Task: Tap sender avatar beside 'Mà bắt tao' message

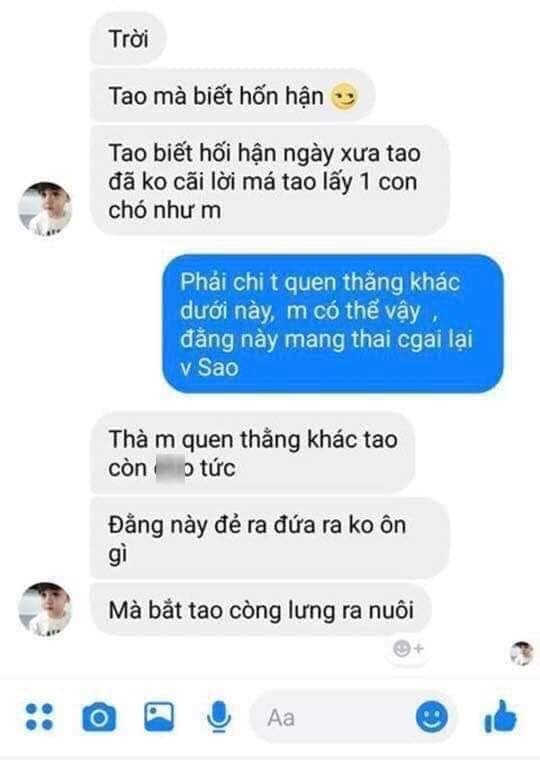Action: coord(45,610)
